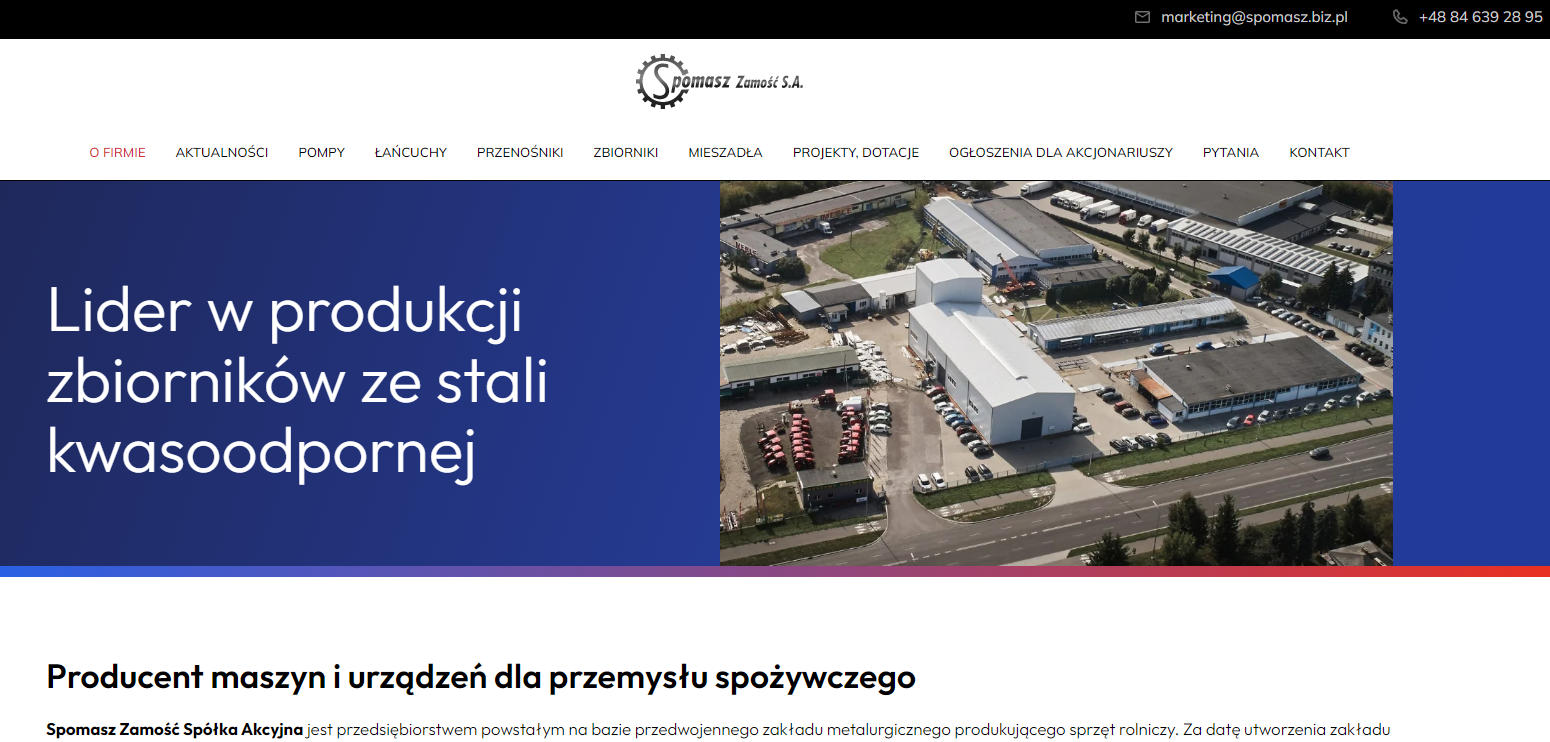Select POMPY in the navigation

[321, 153]
